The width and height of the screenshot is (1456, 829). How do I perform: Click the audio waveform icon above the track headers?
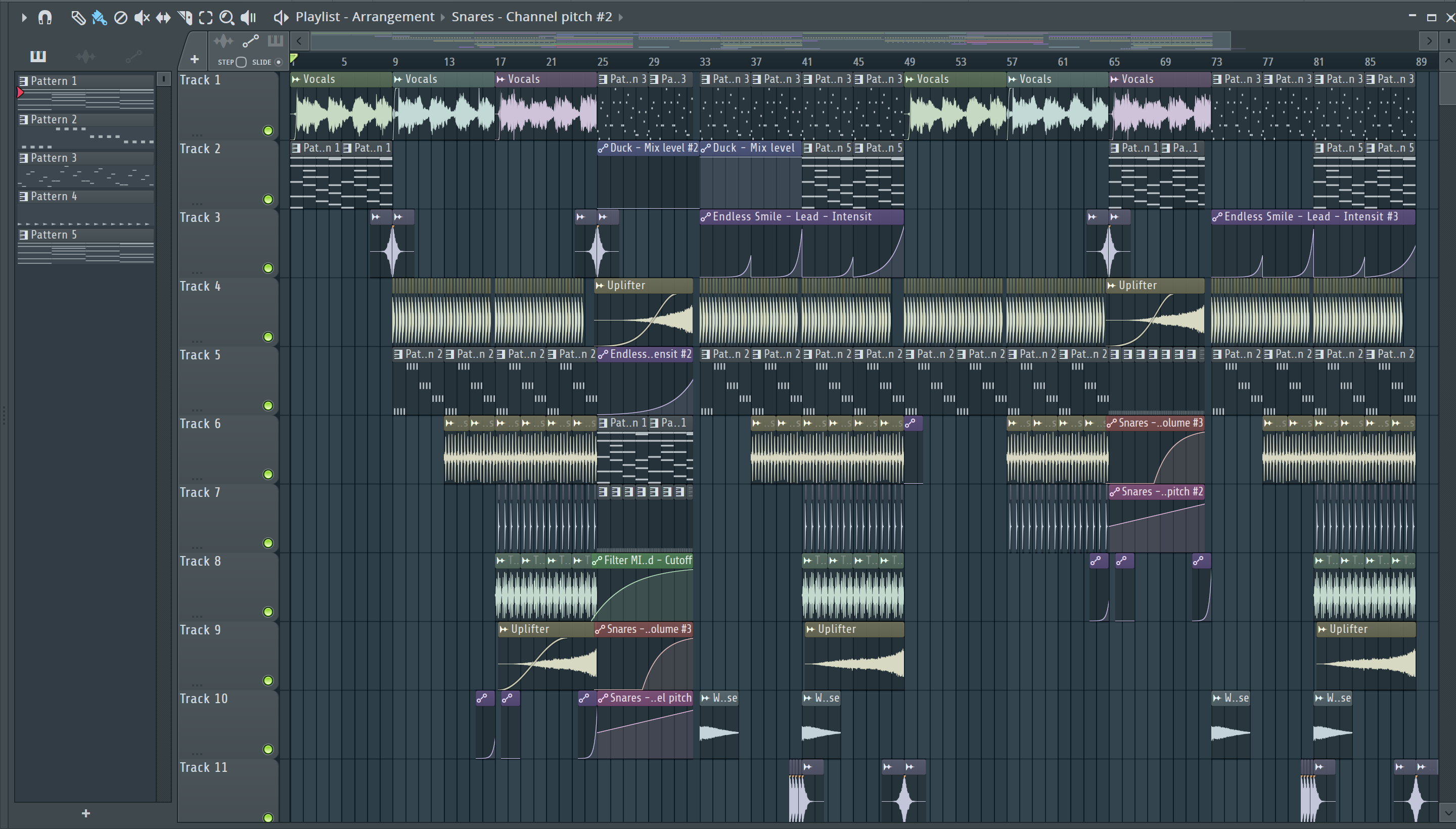point(223,41)
